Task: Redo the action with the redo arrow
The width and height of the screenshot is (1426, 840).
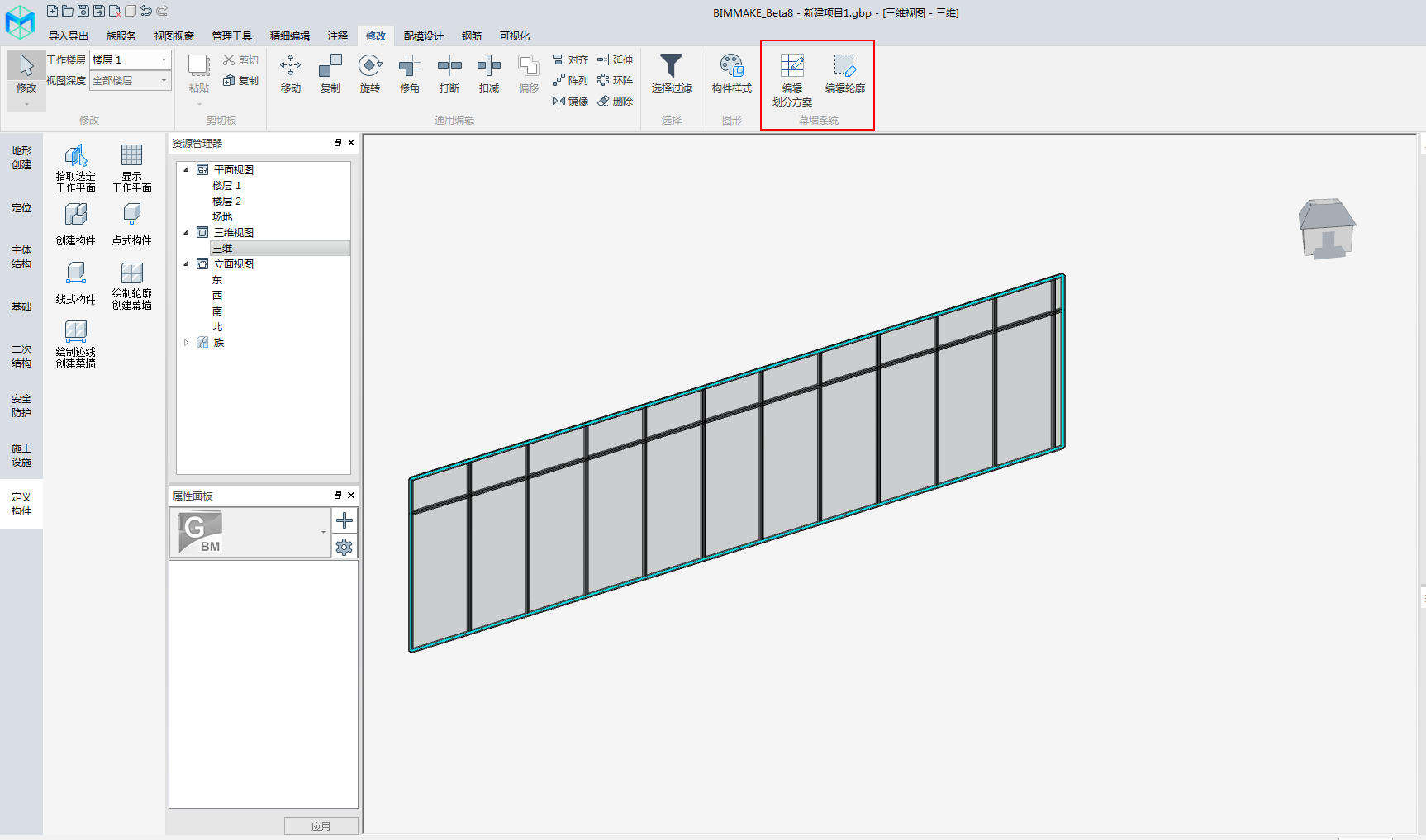Action: (162, 11)
